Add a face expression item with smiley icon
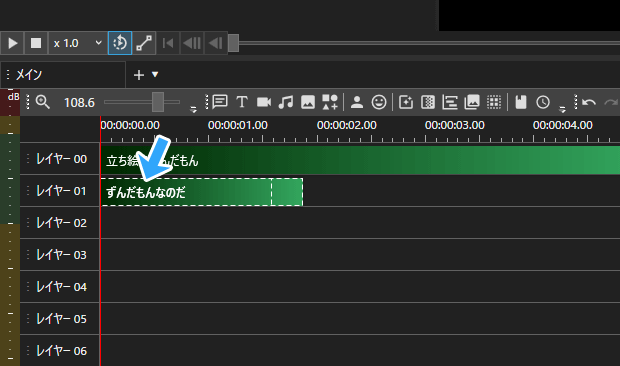 tap(379, 102)
